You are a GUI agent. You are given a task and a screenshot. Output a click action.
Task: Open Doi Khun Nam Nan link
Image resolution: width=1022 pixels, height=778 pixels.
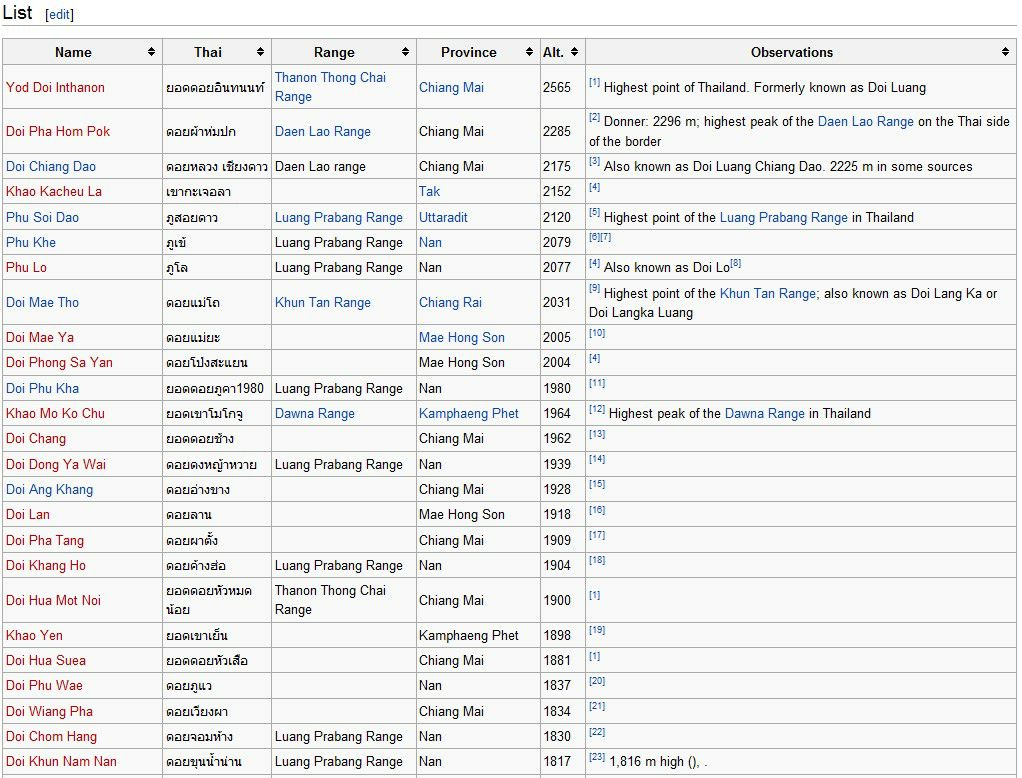pyautogui.click(x=61, y=761)
